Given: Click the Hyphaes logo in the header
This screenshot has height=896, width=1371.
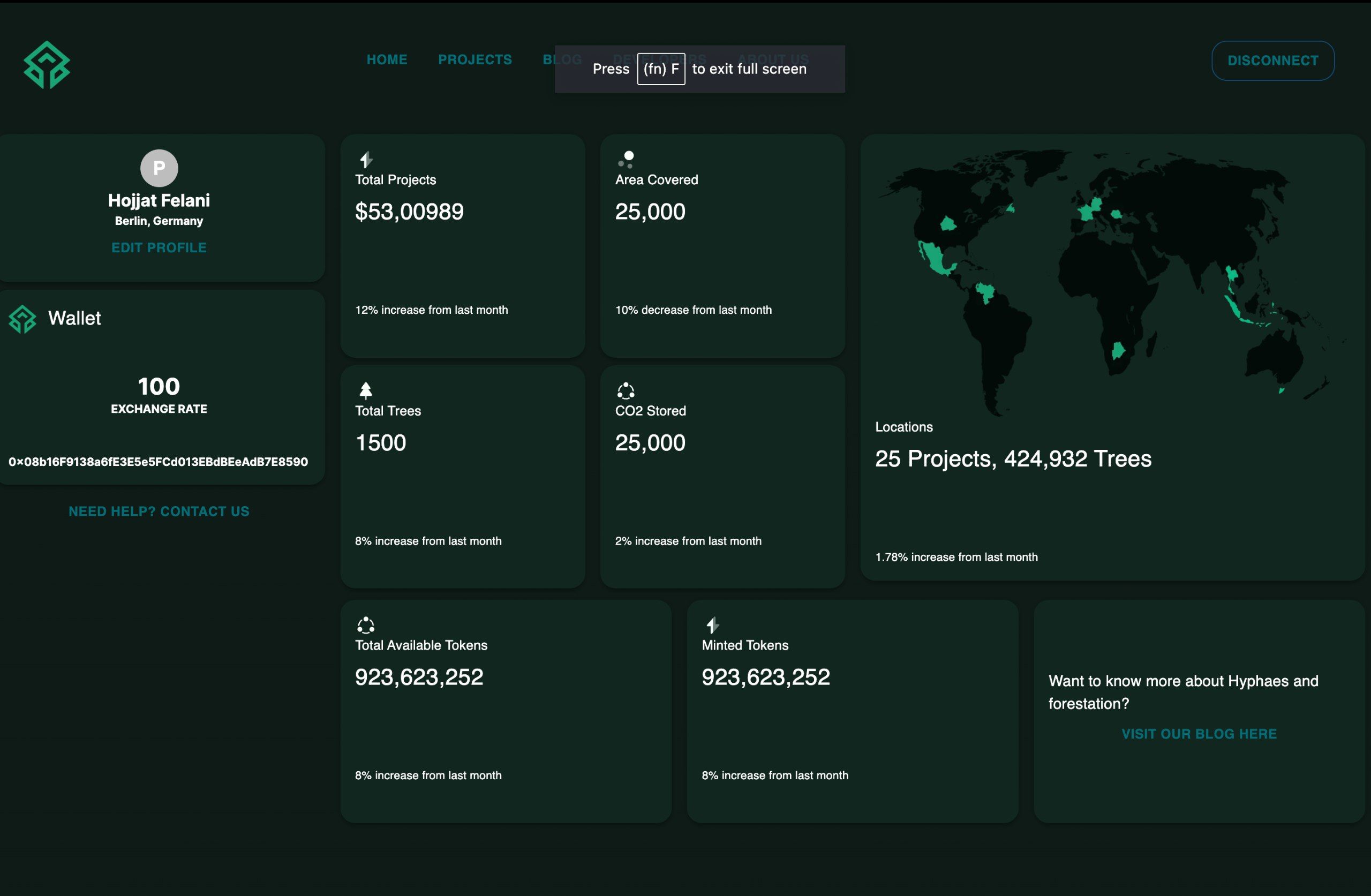Looking at the screenshot, I should tap(47, 64).
